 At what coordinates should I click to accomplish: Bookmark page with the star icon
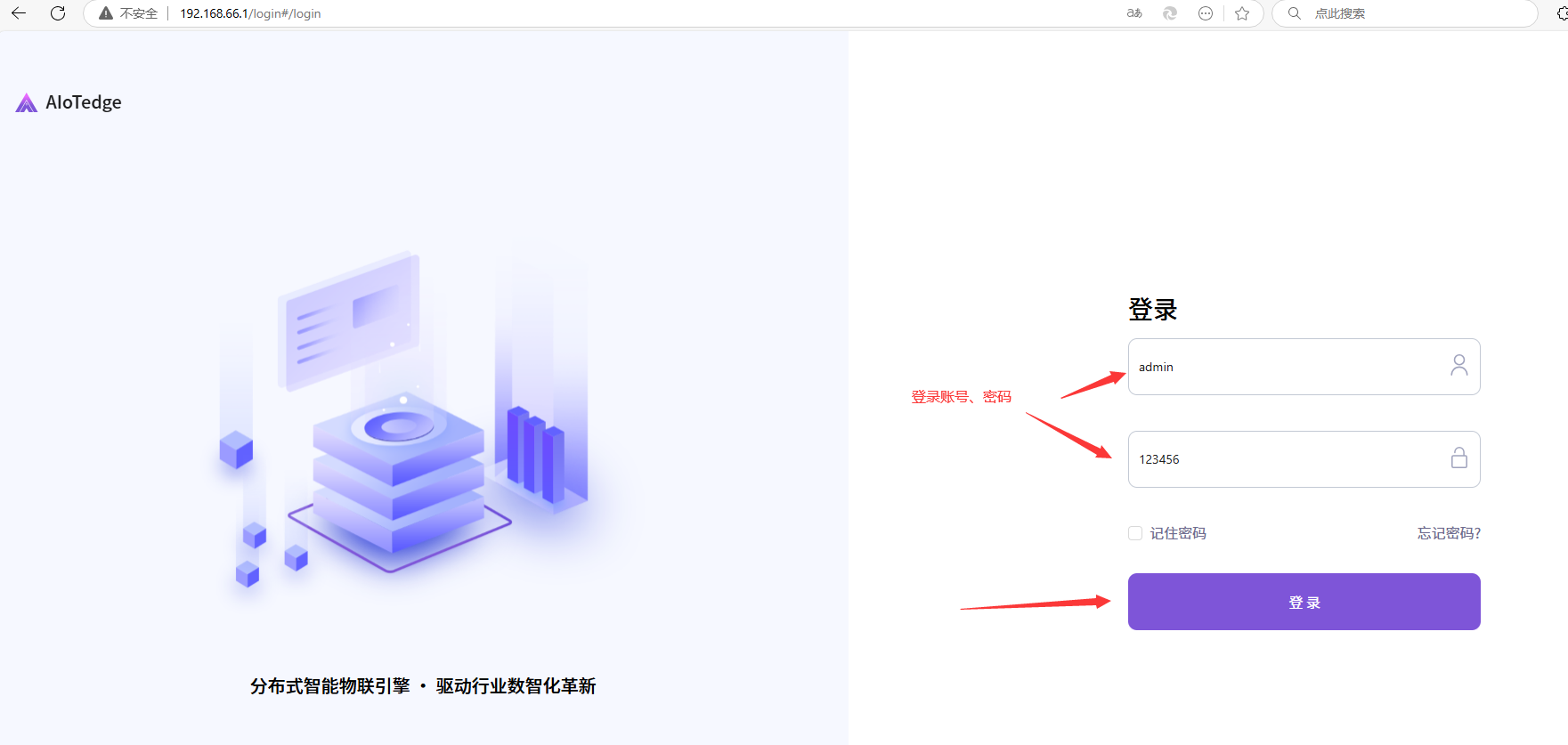point(1242,13)
